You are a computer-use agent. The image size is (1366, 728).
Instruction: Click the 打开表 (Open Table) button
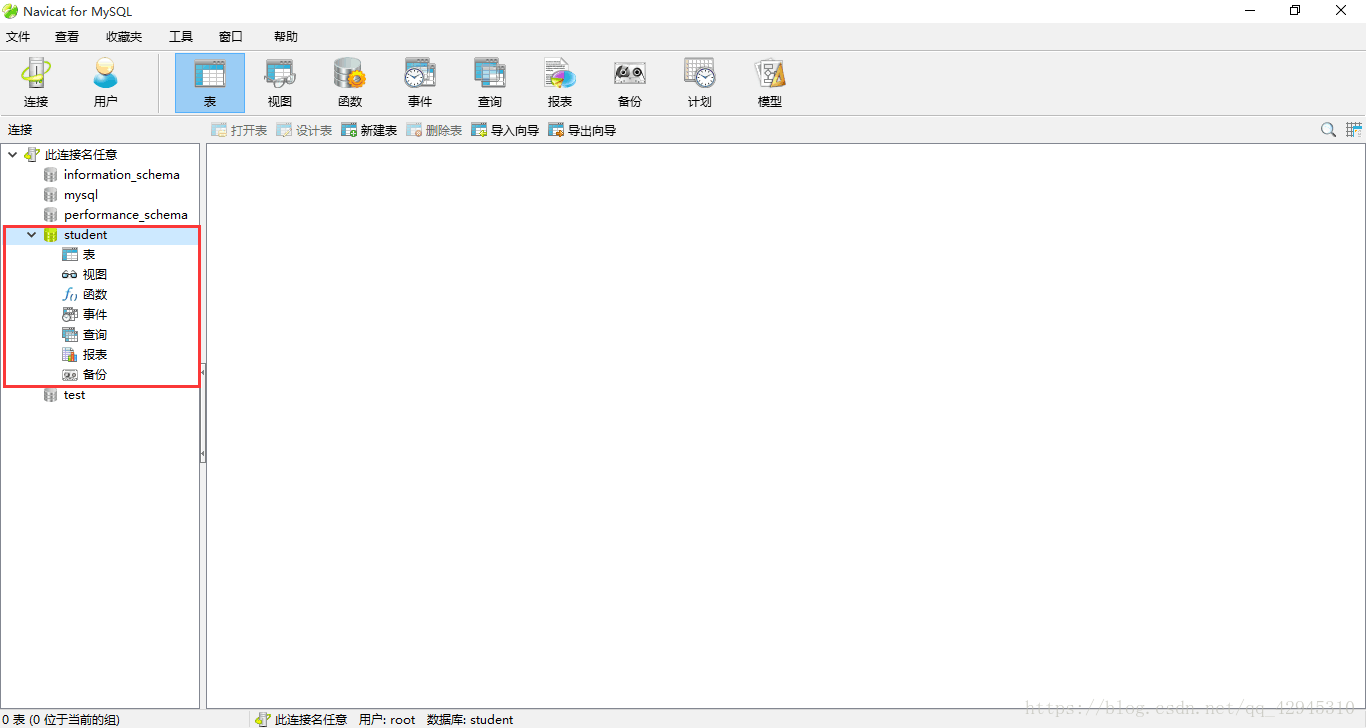pyautogui.click(x=239, y=130)
